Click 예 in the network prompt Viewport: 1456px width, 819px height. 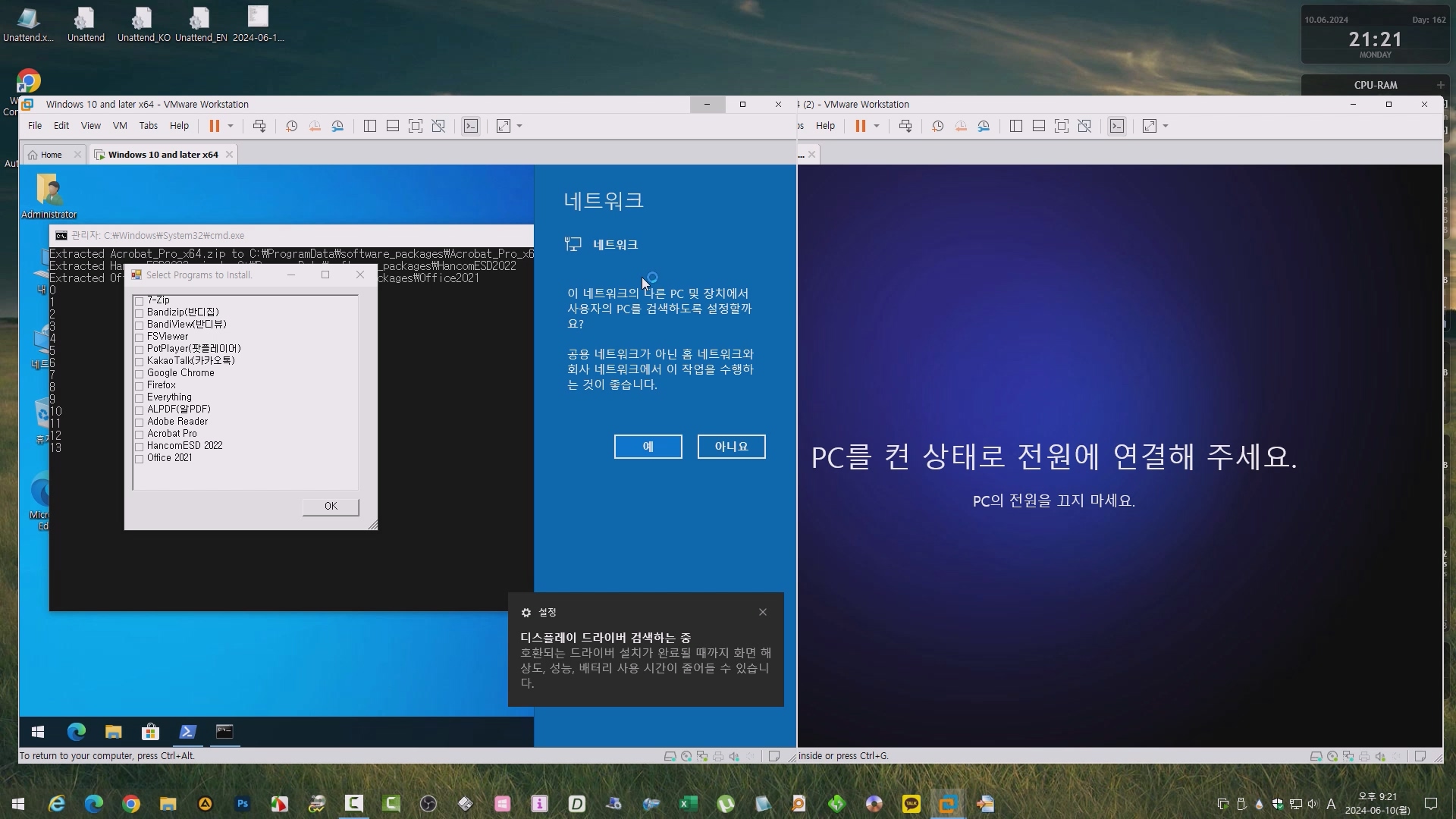tap(648, 447)
